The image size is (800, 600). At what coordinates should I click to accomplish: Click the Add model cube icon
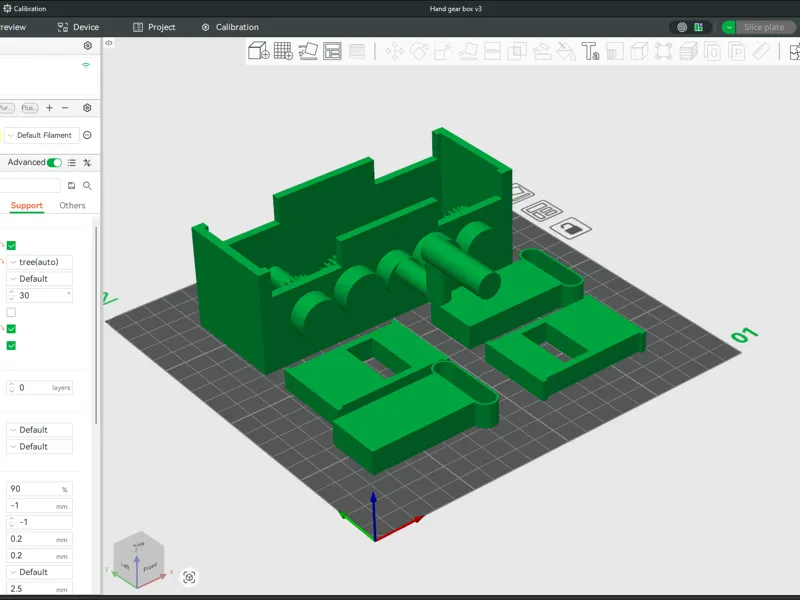[x=259, y=51]
